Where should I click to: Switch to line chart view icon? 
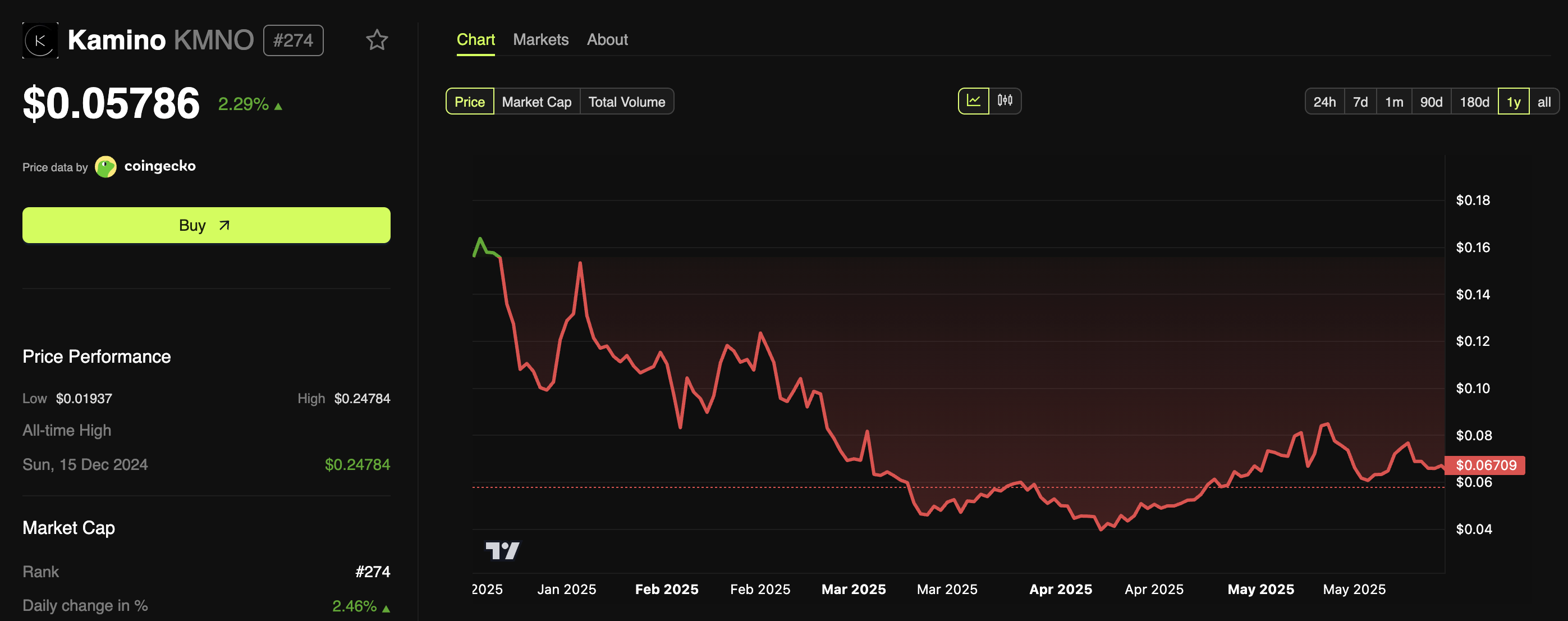973,101
